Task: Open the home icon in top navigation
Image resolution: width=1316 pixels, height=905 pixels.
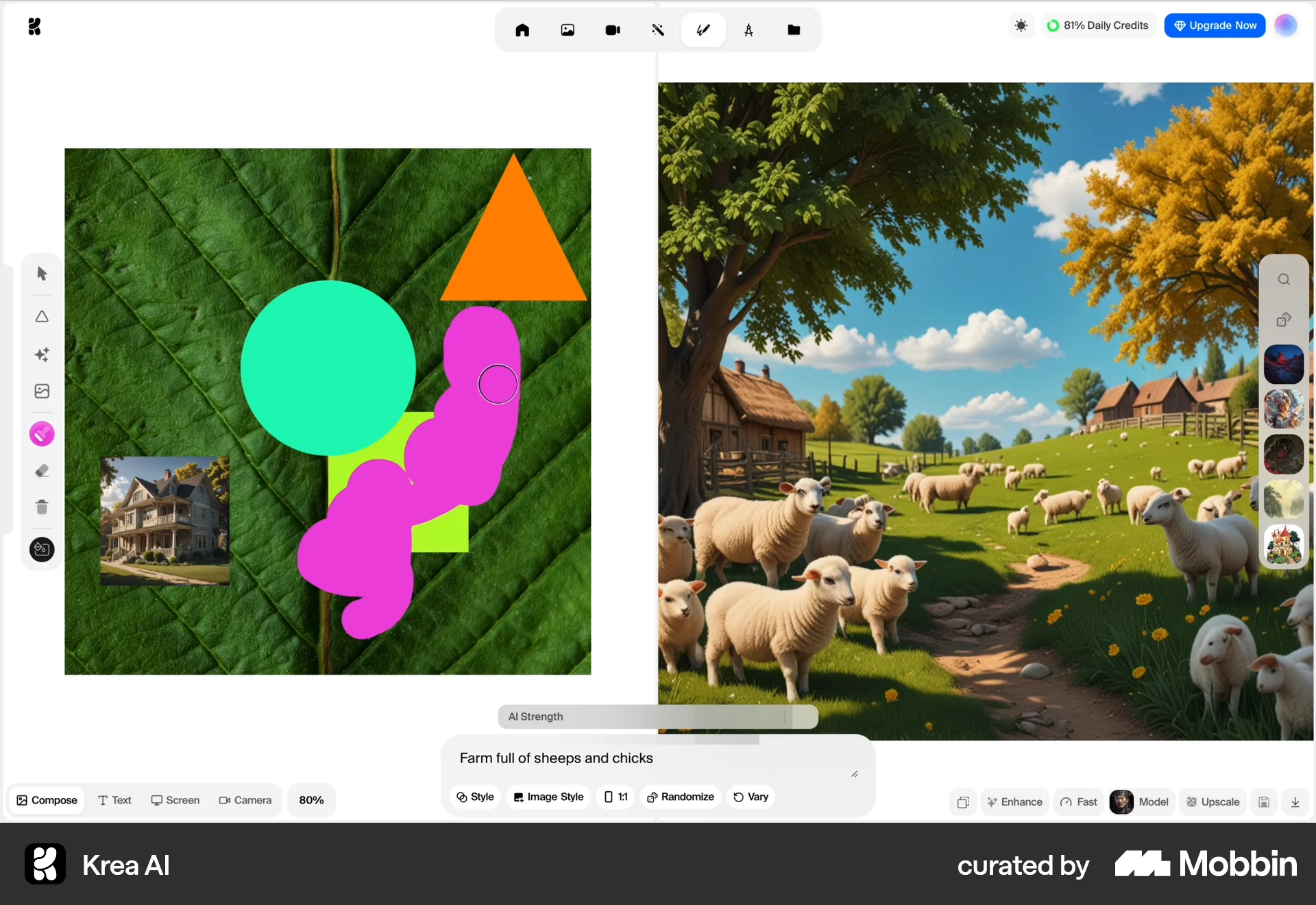Action: click(x=522, y=30)
